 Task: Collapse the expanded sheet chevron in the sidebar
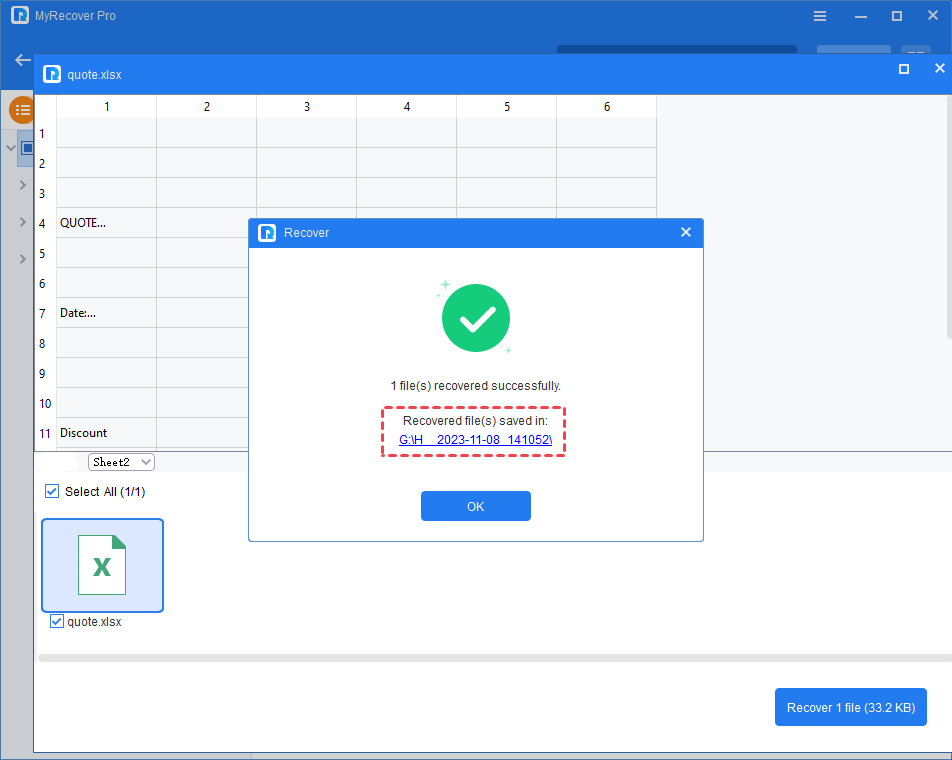10,148
